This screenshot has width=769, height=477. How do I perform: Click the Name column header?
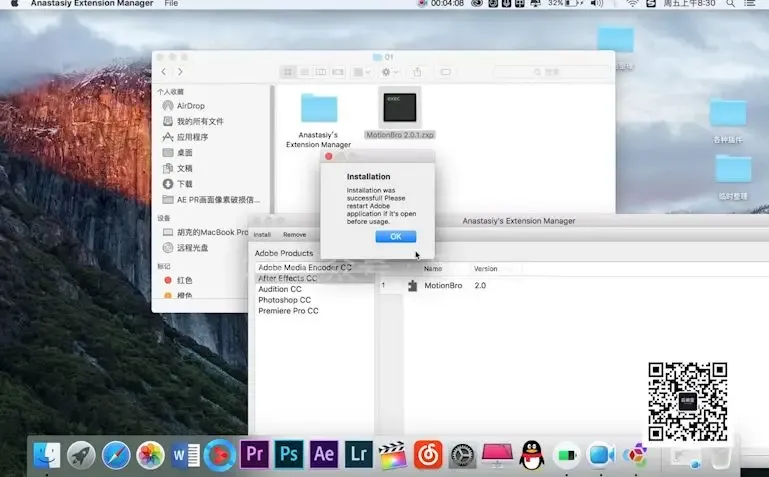(x=433, y=269)
